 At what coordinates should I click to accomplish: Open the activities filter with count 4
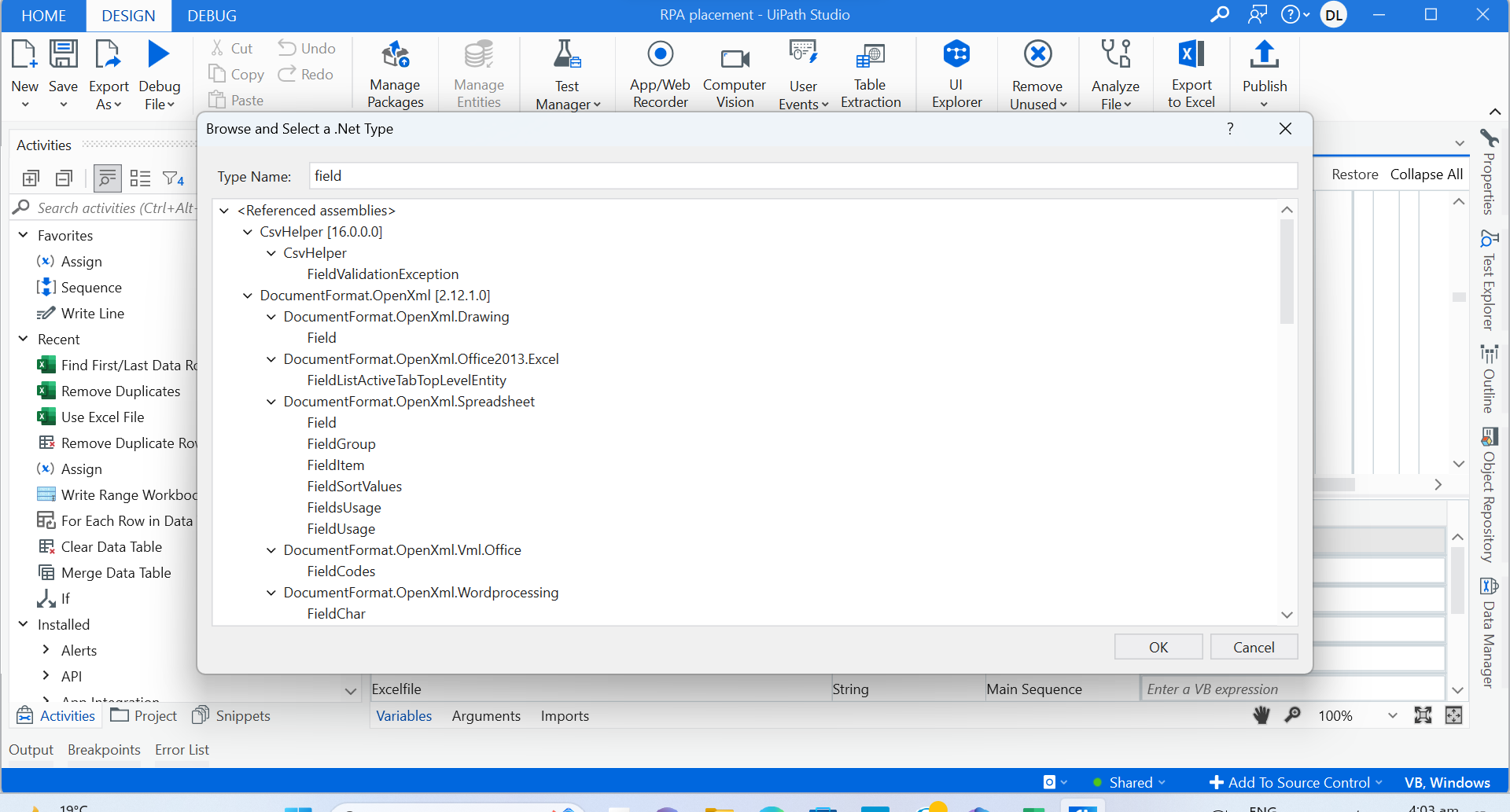tap(173, 178)
